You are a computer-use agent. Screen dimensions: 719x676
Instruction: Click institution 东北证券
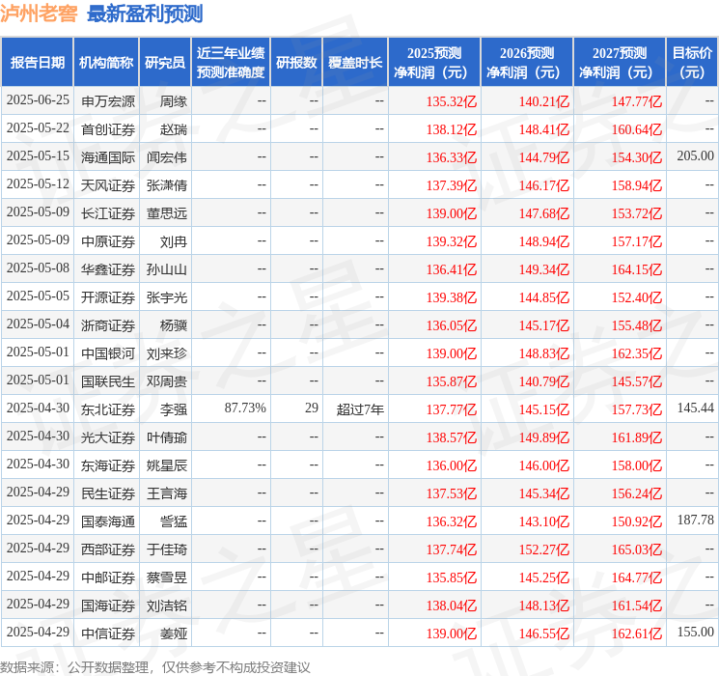108,409
